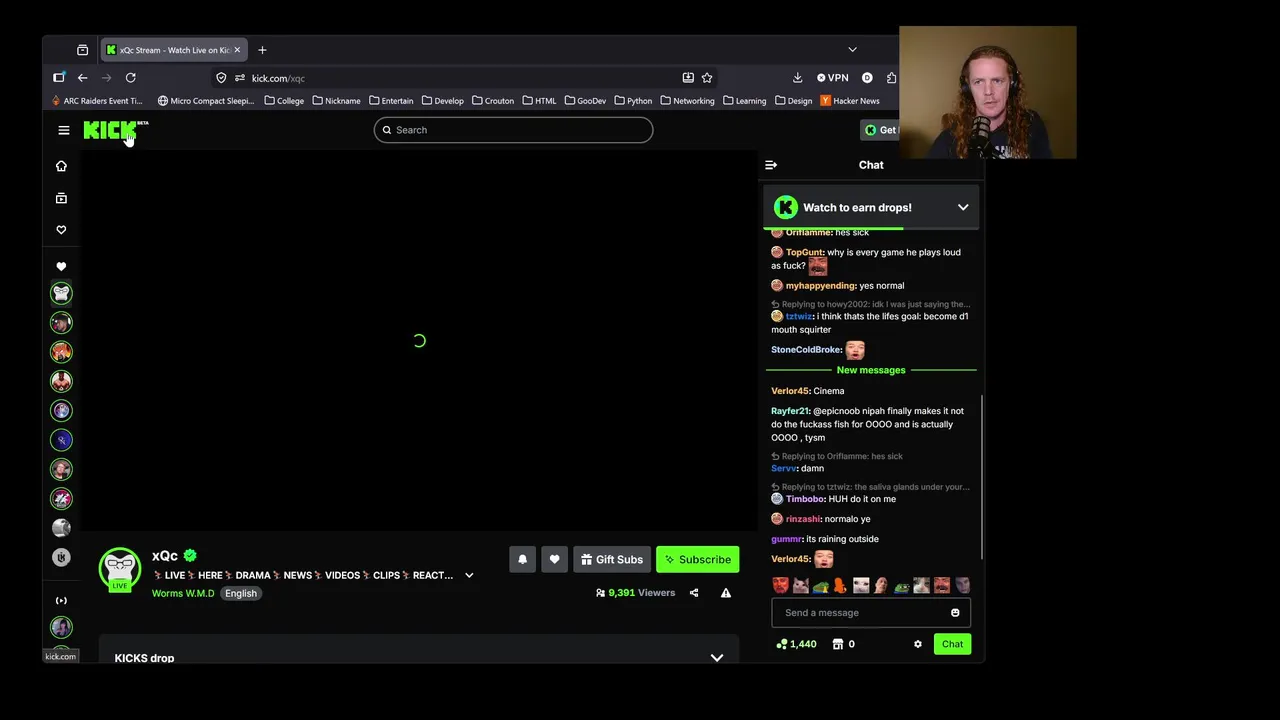Open the College bookmarks folder
This screenshot has height=720, width=1280.
(284, 101)
